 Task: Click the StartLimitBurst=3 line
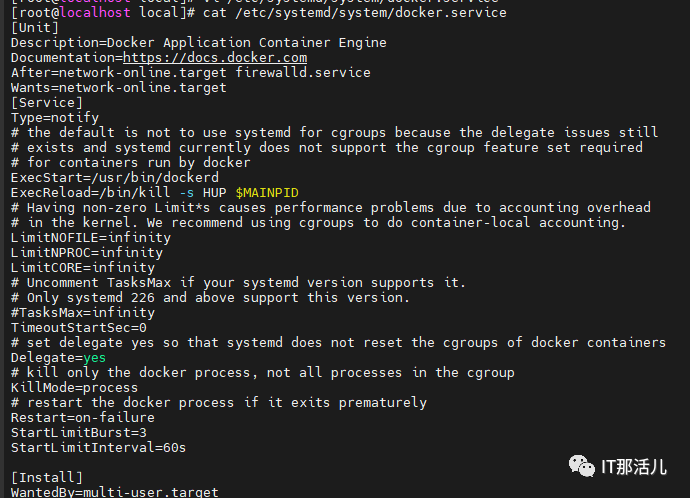pos(78,432)
